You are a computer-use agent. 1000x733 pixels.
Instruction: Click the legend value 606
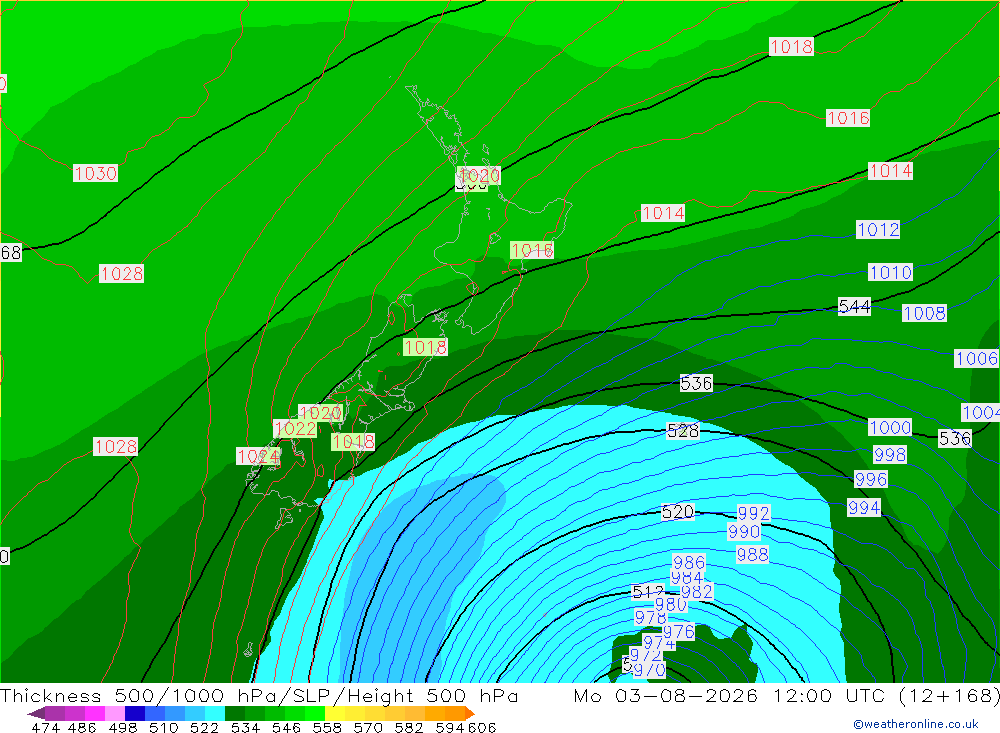point(482,727)
